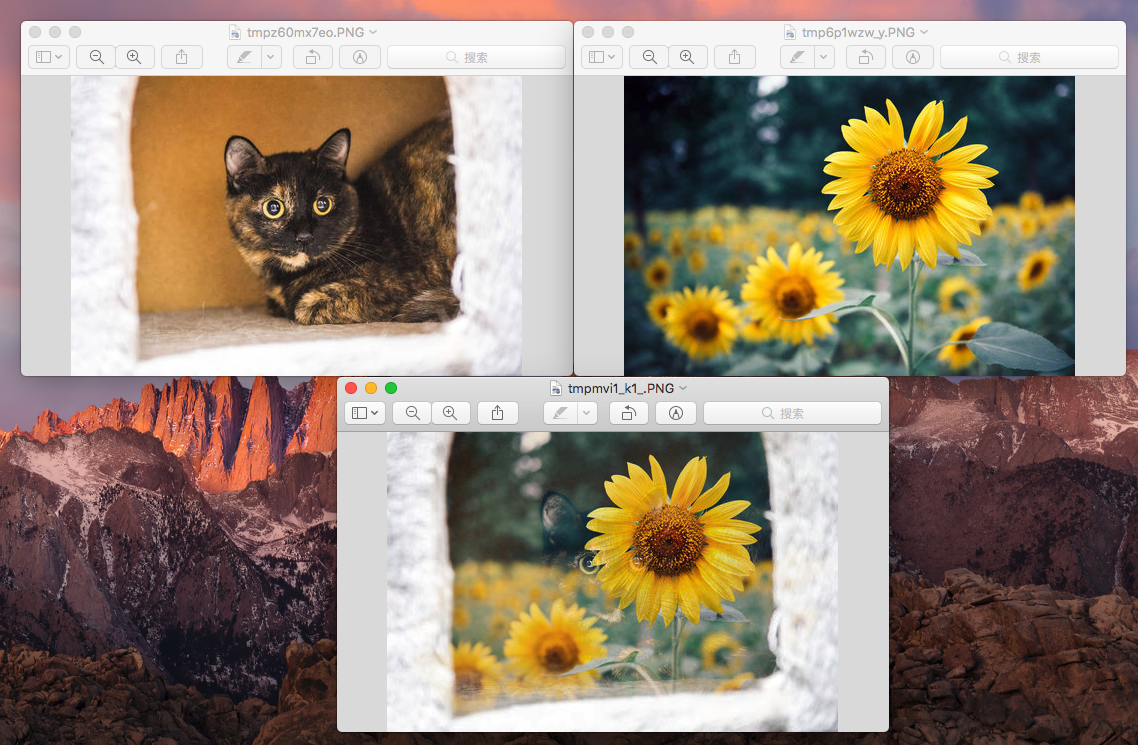Rotate the tmp6p1wzw_y.PNG image
The width and height of the screenshot is (1138, 745).
866,57
